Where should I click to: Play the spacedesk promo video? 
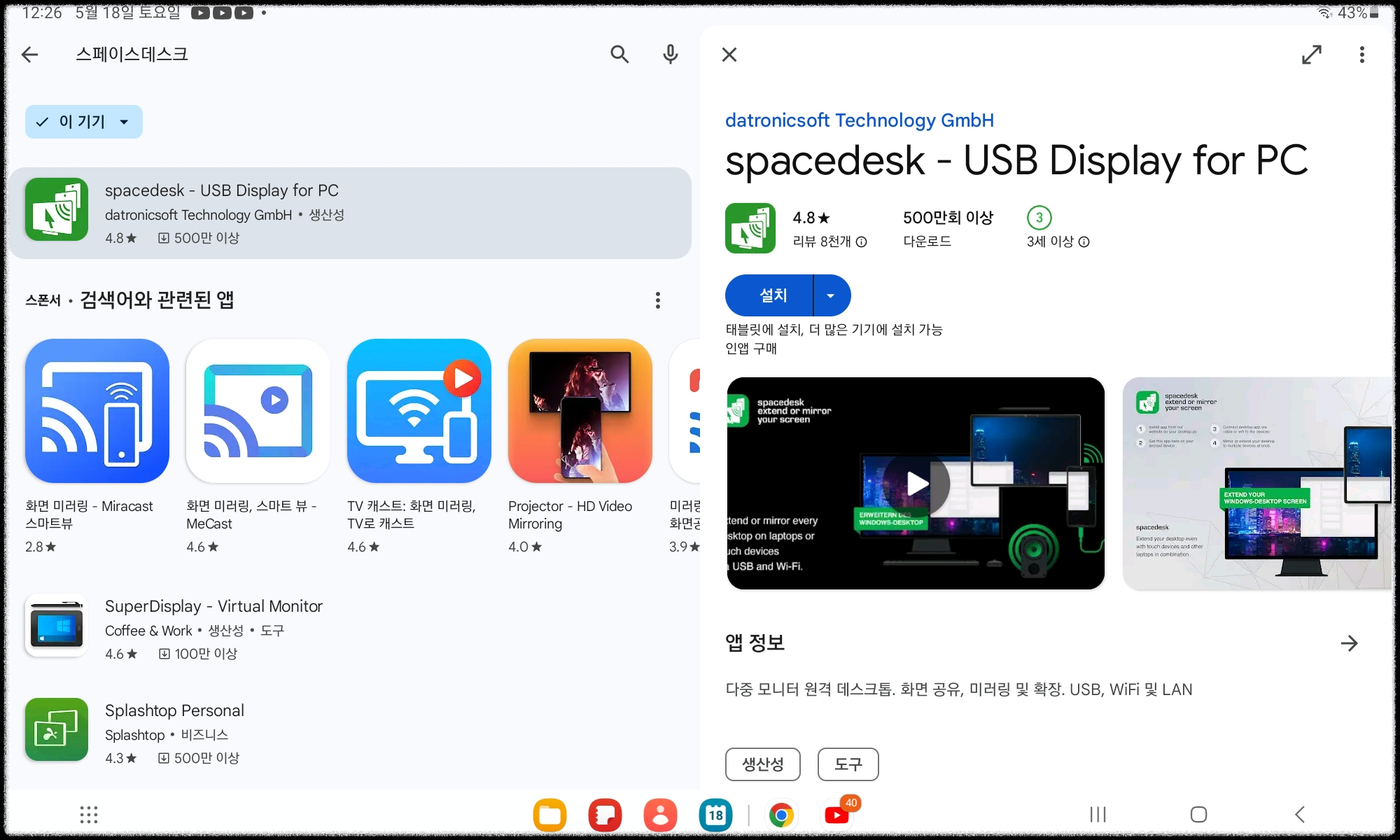tap(916, 484)
